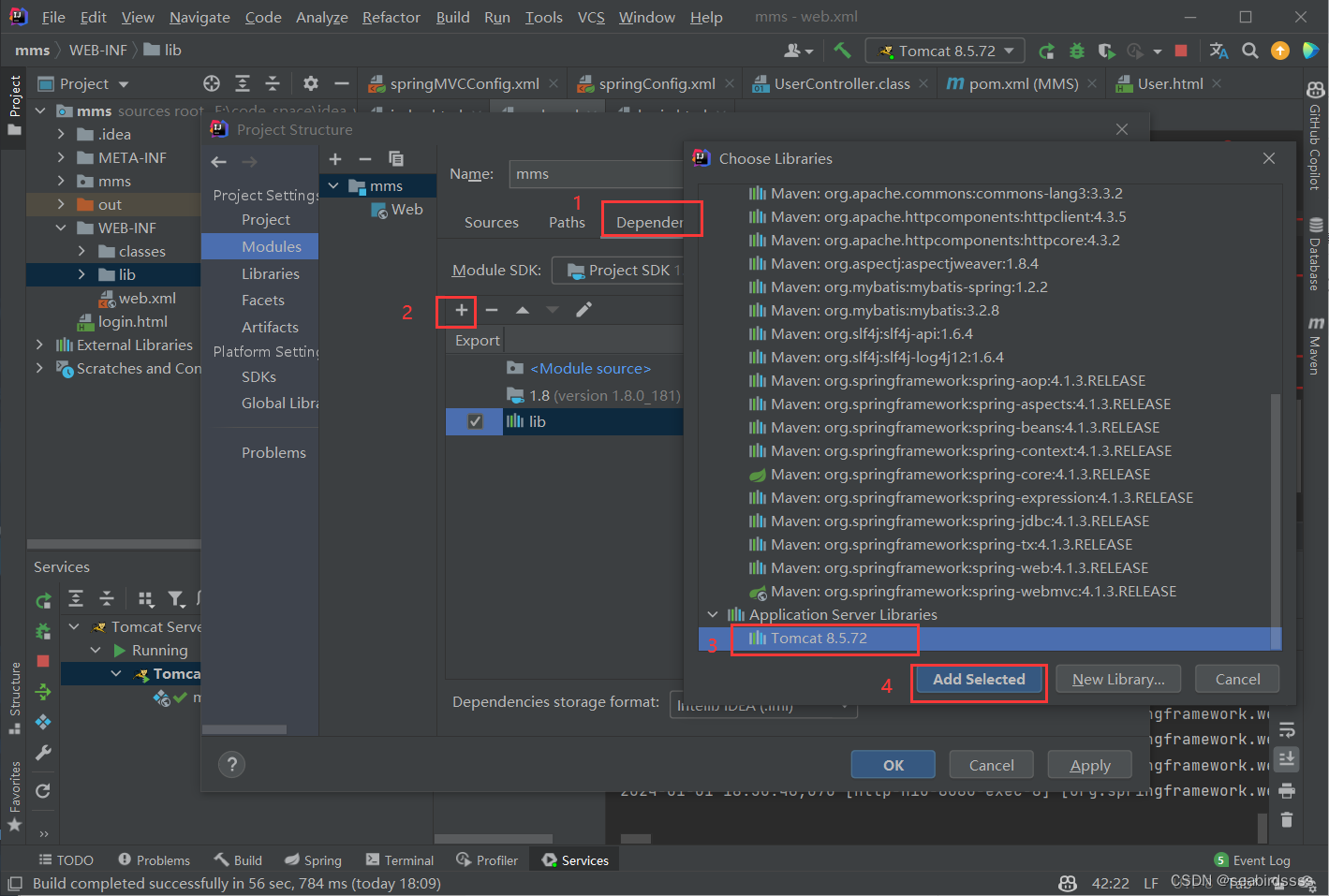Viewport: 1329px width, 896px height.
Task: Click the Select Opened File target icon
Action: coord(212,83)
